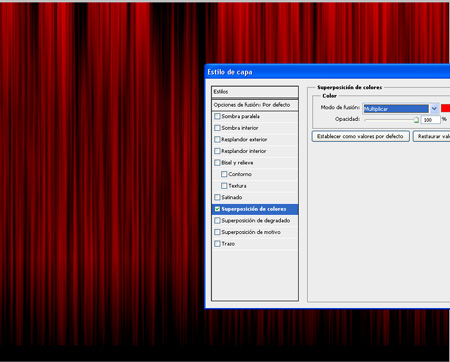Check the Contorno sub-option checkbox
The height and width of the screenshot is (362, 450).
[x=224, y=174]
